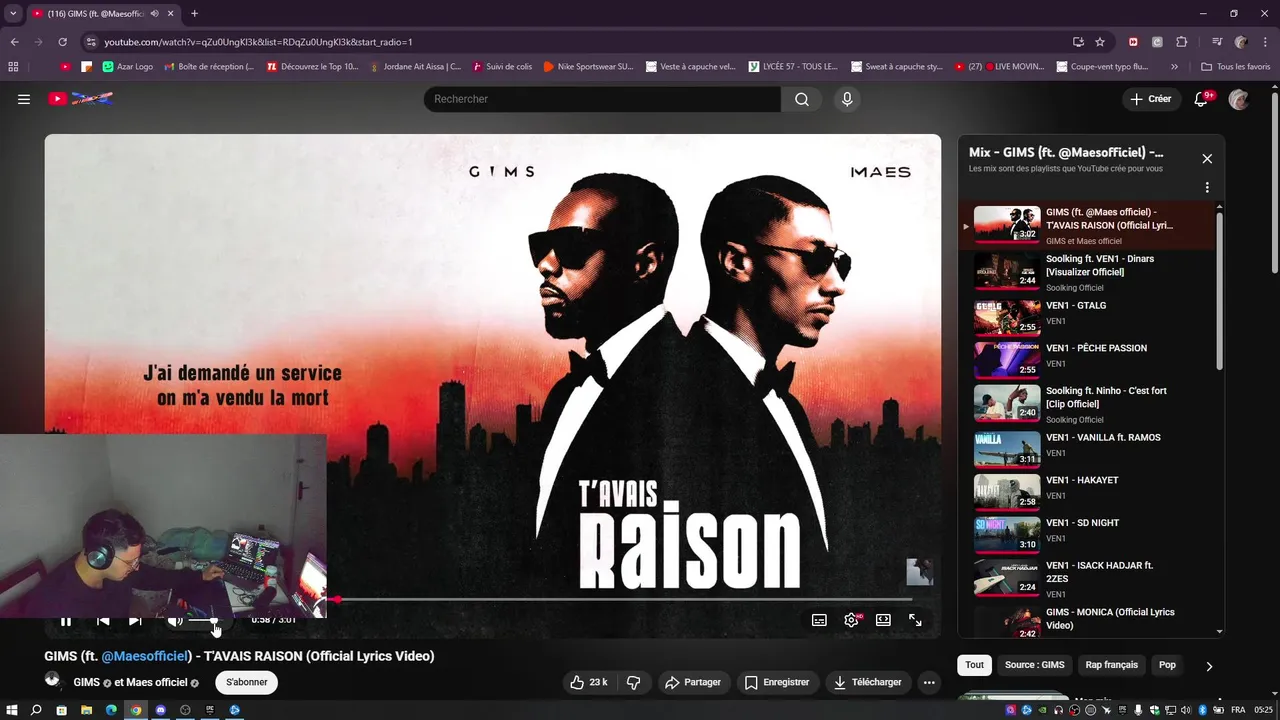Click the Créer button
The image size is (1280, 720).
click(1151, 99)
